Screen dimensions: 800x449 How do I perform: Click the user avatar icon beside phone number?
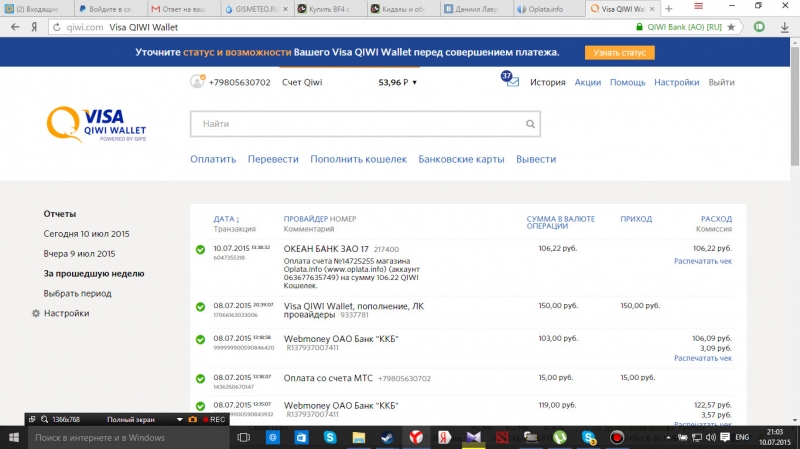click(197, 81)
